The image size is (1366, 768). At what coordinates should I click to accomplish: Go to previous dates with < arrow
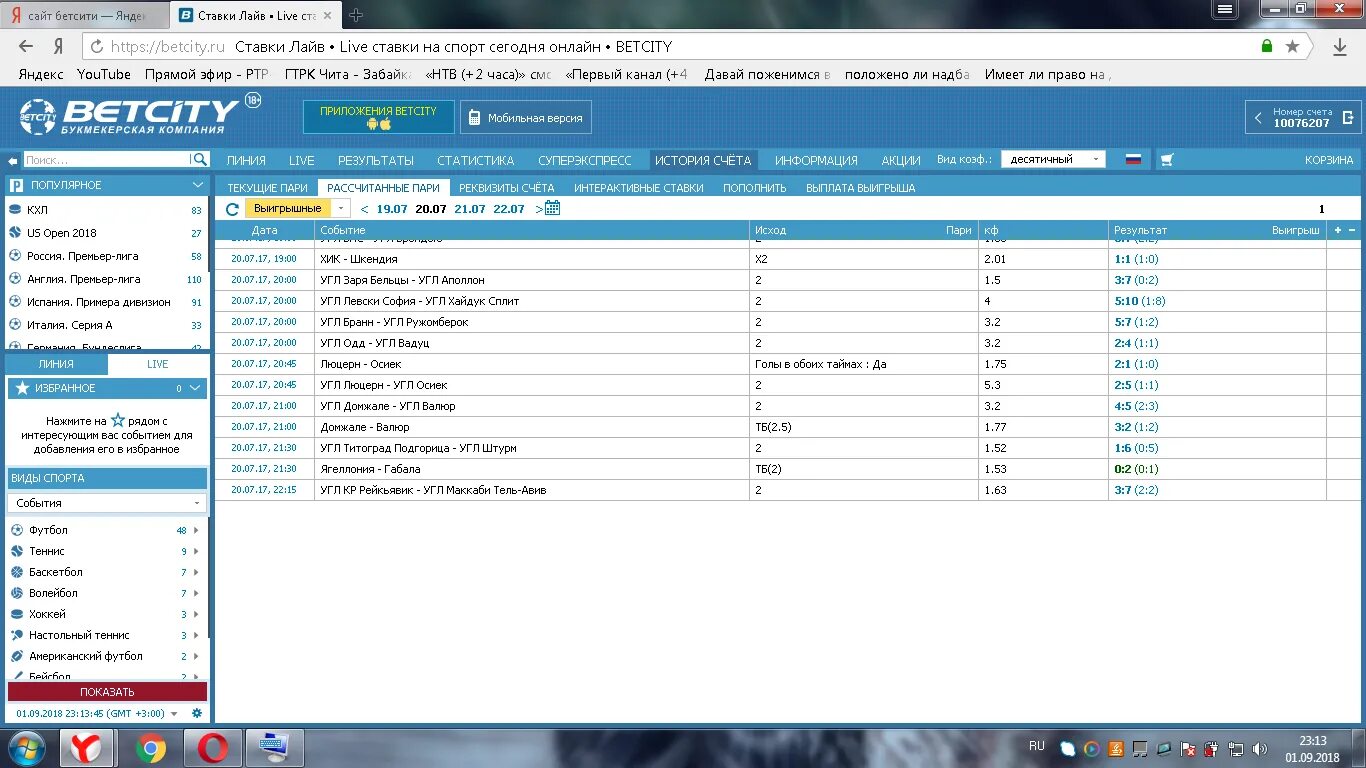click(364, 209)
